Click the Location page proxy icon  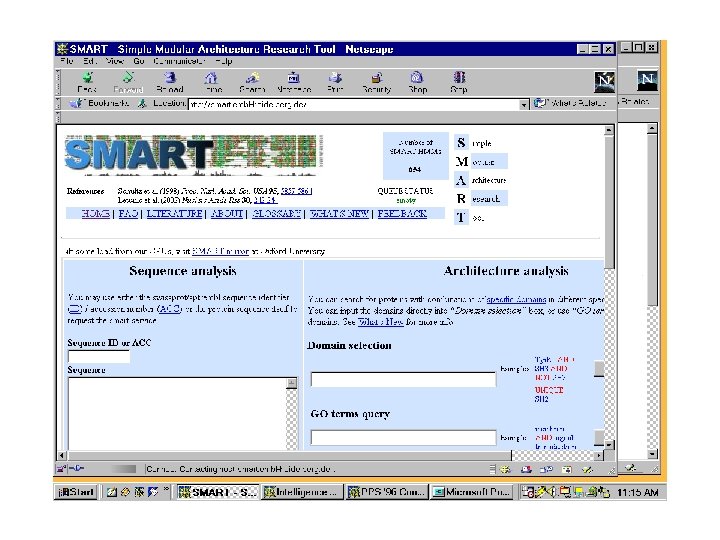click(x=142, y=103)
